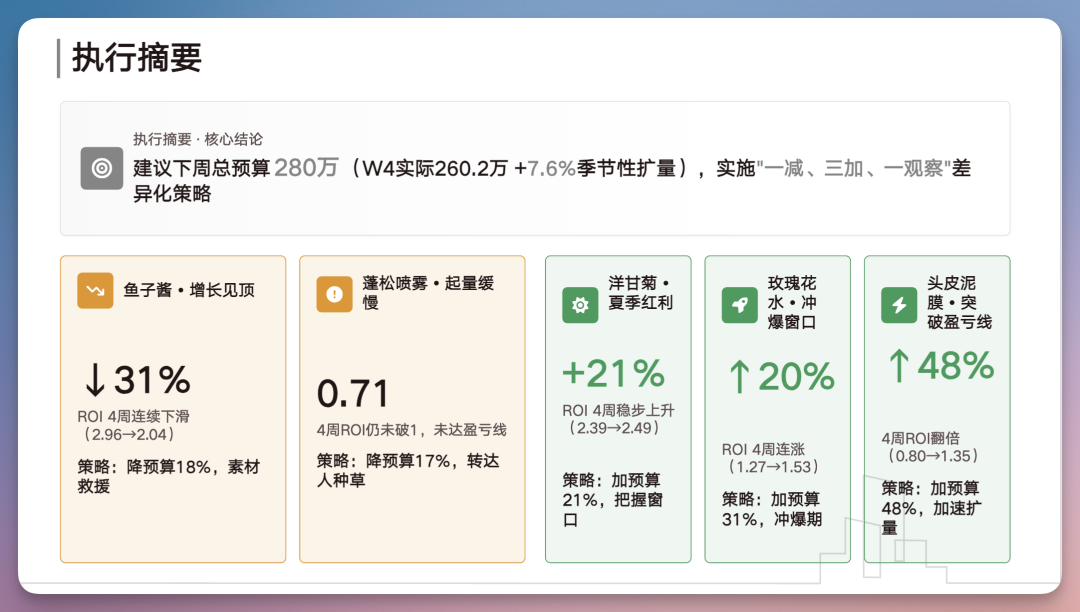Click the gray target icon beside 核心结论
1080x612 pixels.
pyautogui.click(x=101, y=168)
